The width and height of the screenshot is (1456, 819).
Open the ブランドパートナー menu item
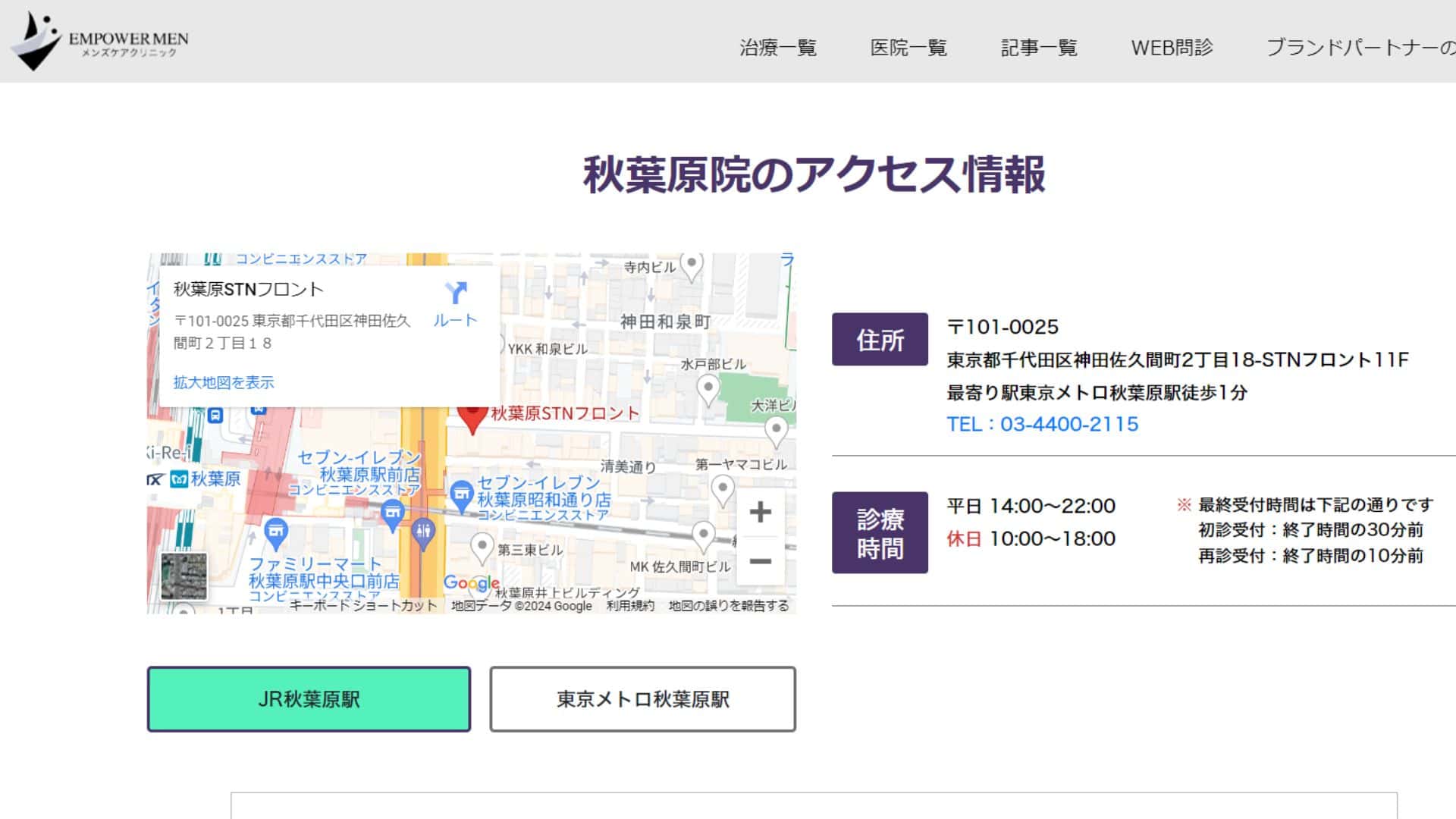pos(1360,48)
